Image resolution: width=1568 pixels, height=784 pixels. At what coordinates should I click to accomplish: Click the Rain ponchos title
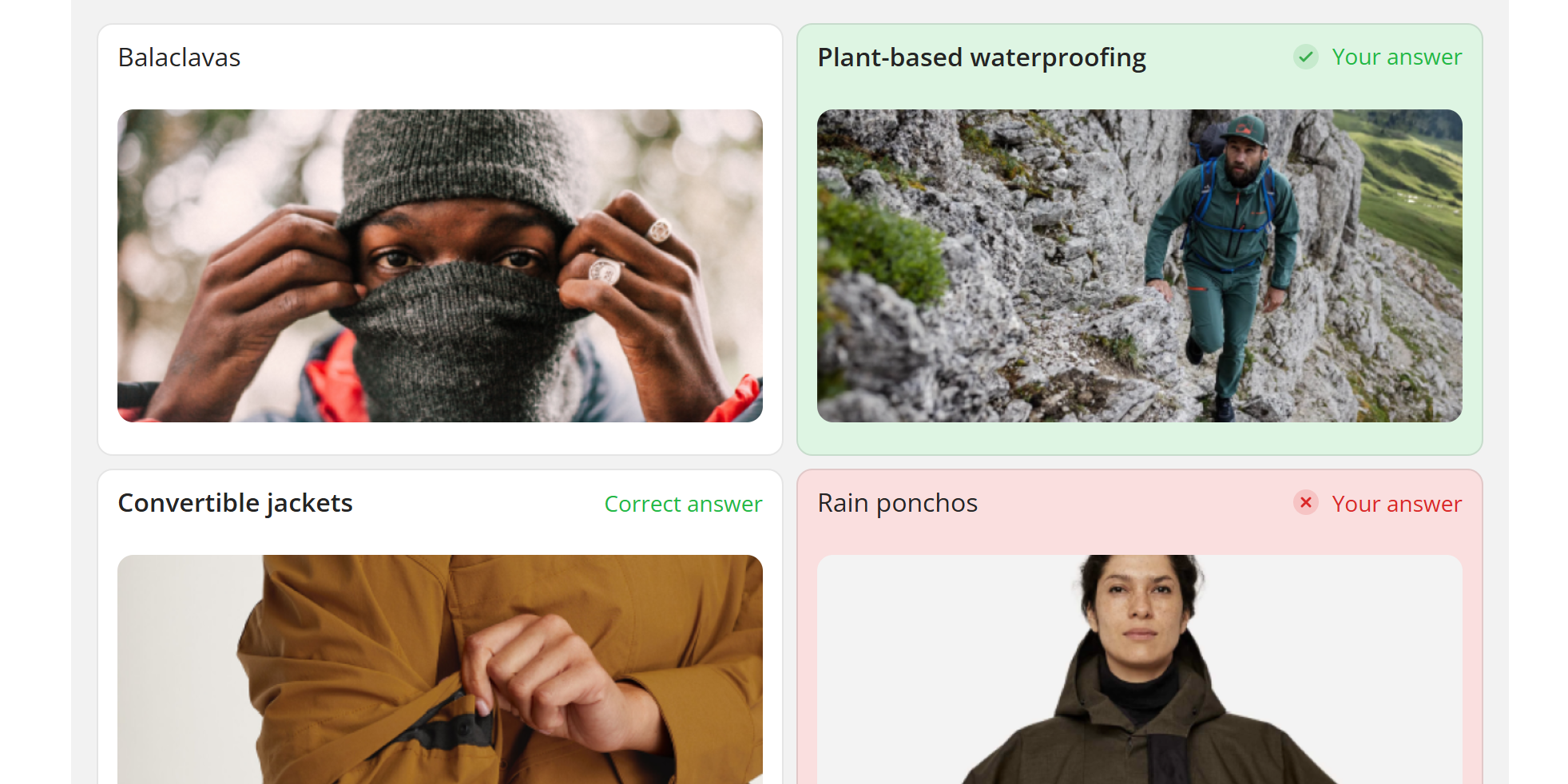(x=897, y=503)
